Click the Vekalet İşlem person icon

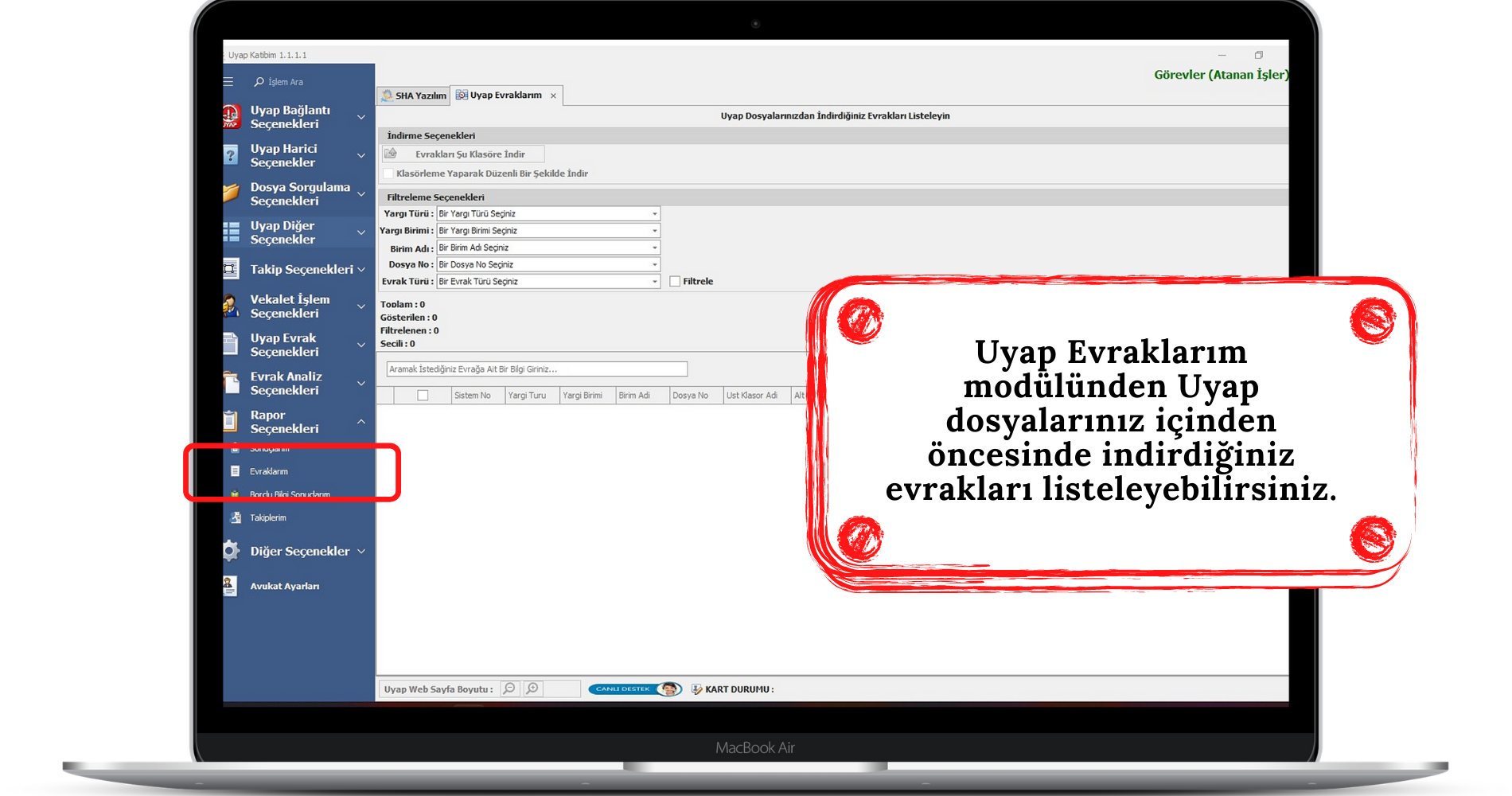pos(231,306)
